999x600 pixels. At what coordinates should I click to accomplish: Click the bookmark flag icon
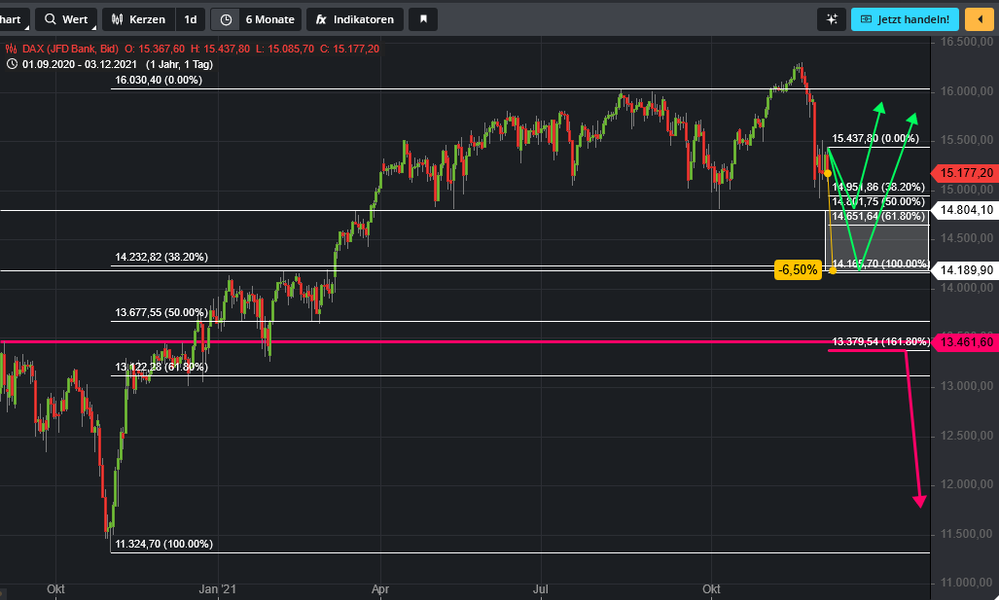[423, 19]
